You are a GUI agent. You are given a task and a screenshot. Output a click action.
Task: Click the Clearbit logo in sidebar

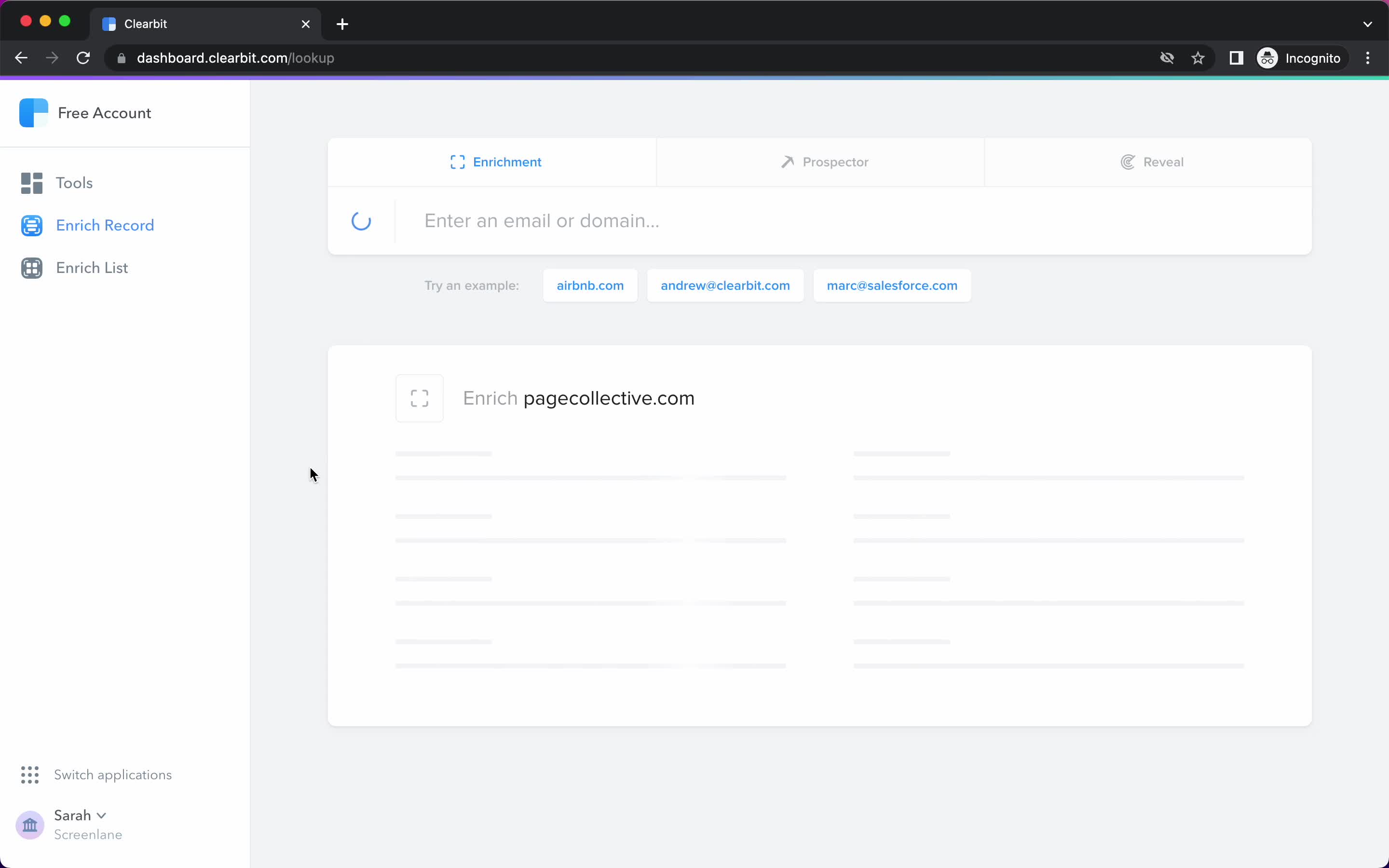[33, 113]
